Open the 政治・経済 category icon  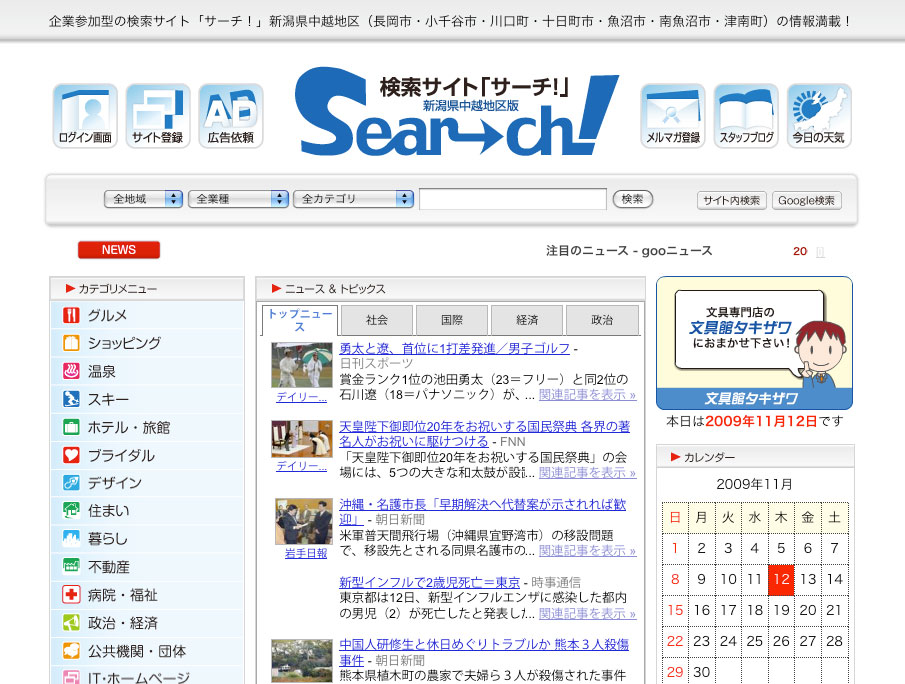[71, 623]
